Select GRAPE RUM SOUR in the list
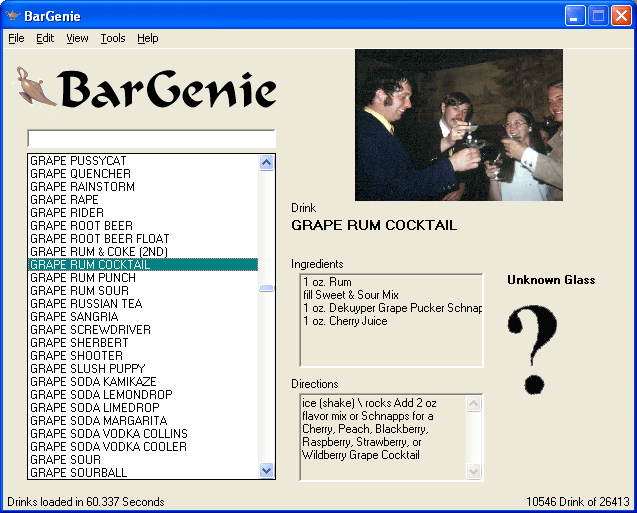 [x=143, y=291]
